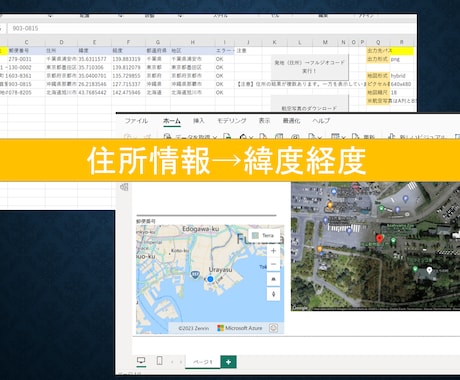Image resolution: width=460 pixels, height=380 pixels.
Task: Switch to desktop layout view
Action: [141, 361]
